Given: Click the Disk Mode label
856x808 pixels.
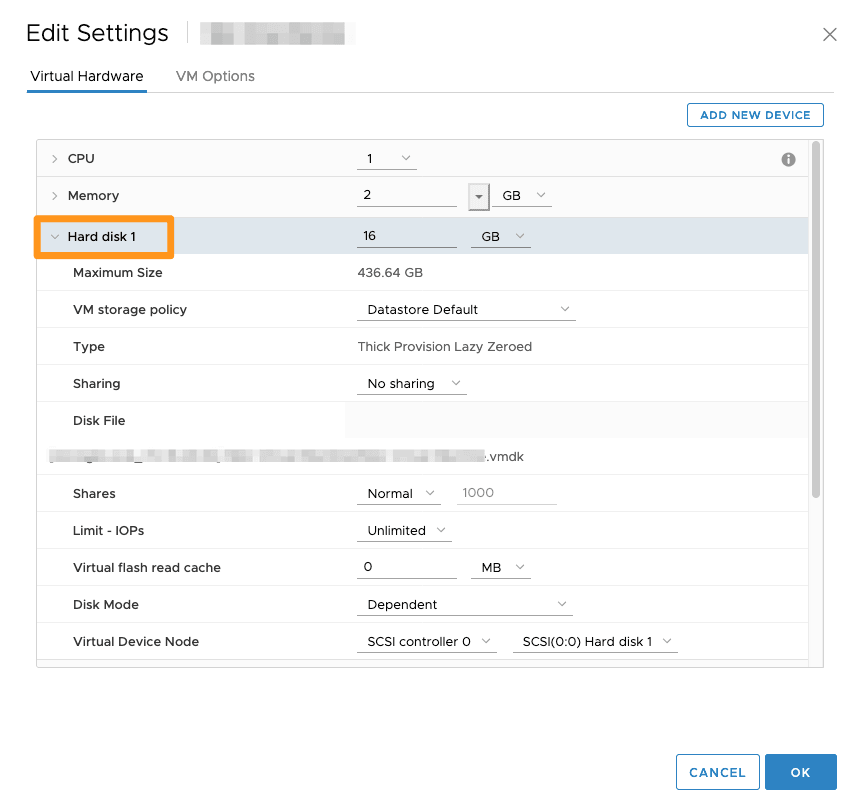Looking at the screenshot, I should pos(105,605).
